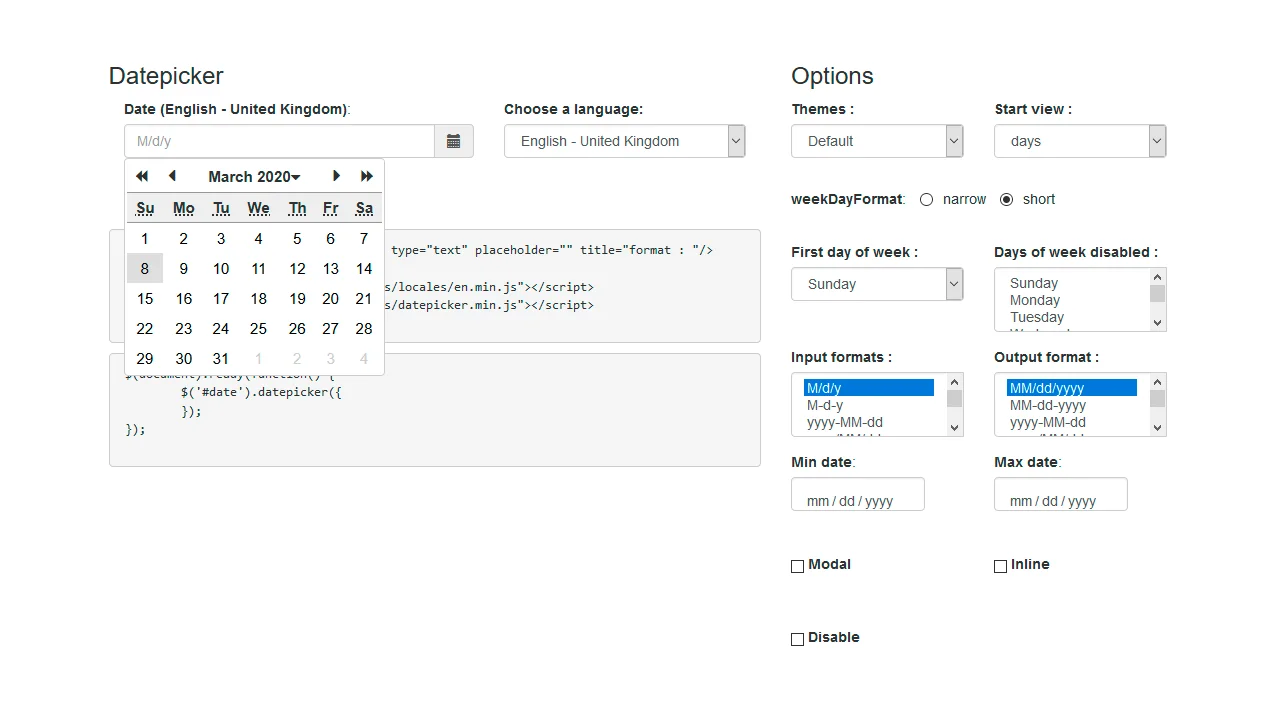Image resolution: width=1280 pixels, height=720 pixels.
Task: Select the narrow weekDayFormat radio button
Action: tap(926, 199)
